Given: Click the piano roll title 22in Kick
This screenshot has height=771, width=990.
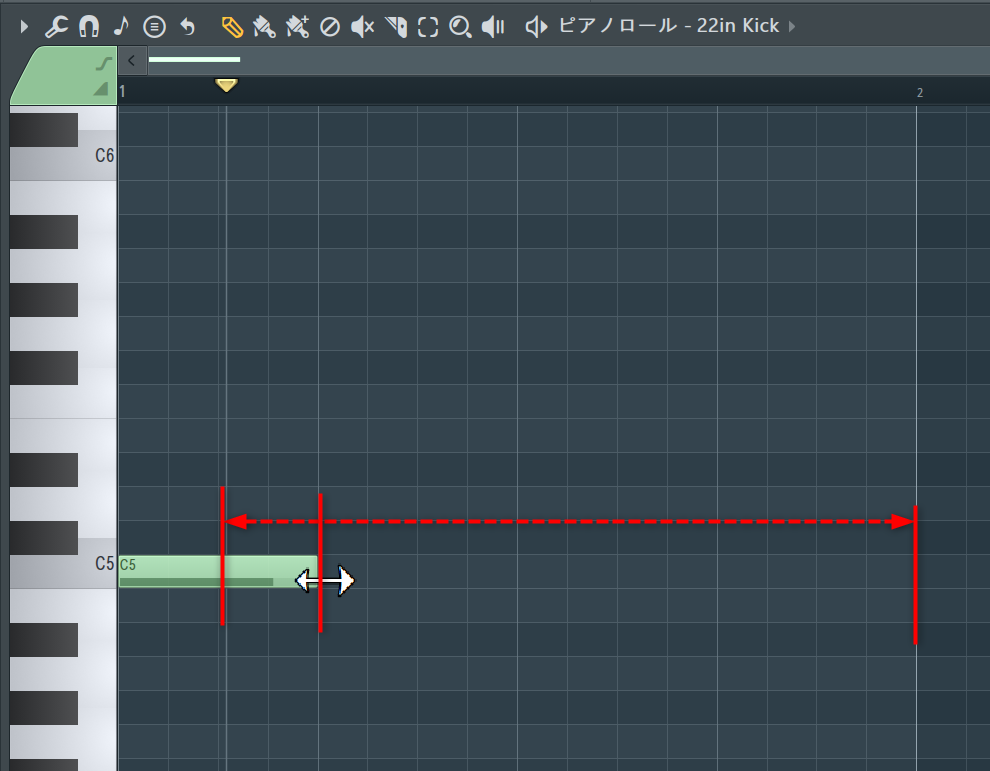Looking at the screenshot, I should [668, 26].
